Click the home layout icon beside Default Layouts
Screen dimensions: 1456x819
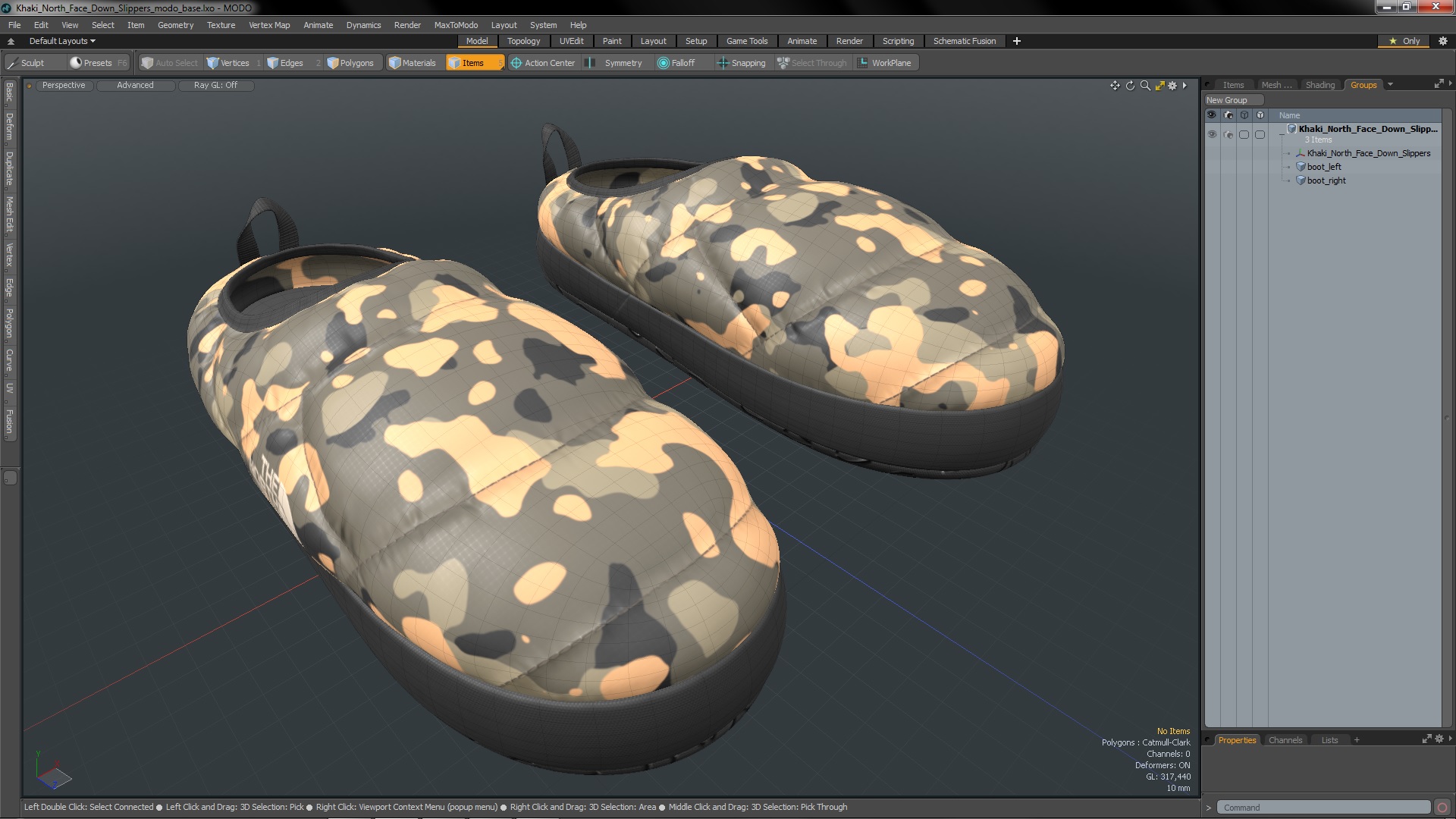11,41
